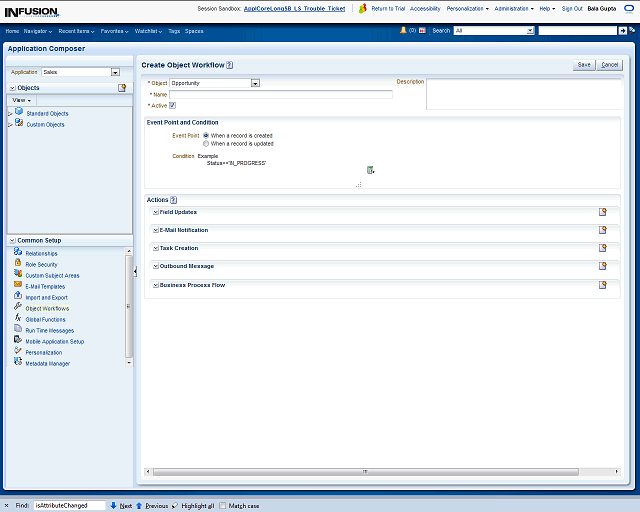Viewport: 640px width, 512px height.
Task: Open the Object Workflows link
Action: tap(47, 309)
